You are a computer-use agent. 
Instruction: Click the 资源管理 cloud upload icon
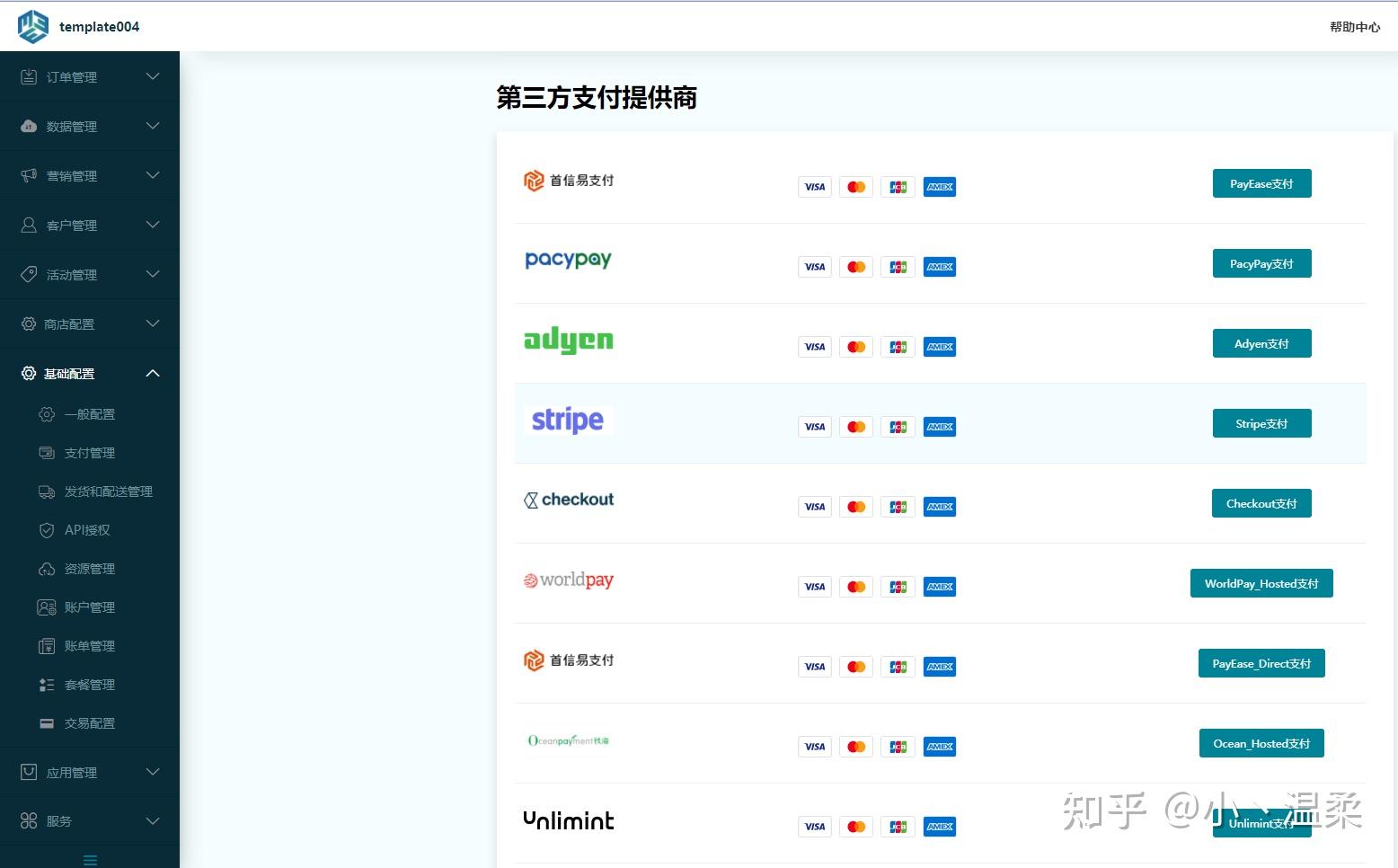coord(47,569)
